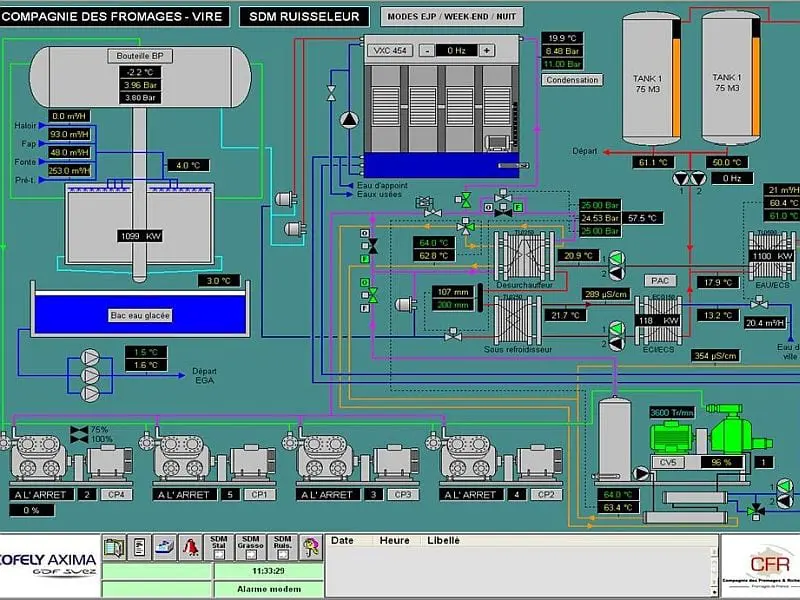Click the circulation pump left of VXC 454
Screen dimensions: 800x600
tap(349, 121)
